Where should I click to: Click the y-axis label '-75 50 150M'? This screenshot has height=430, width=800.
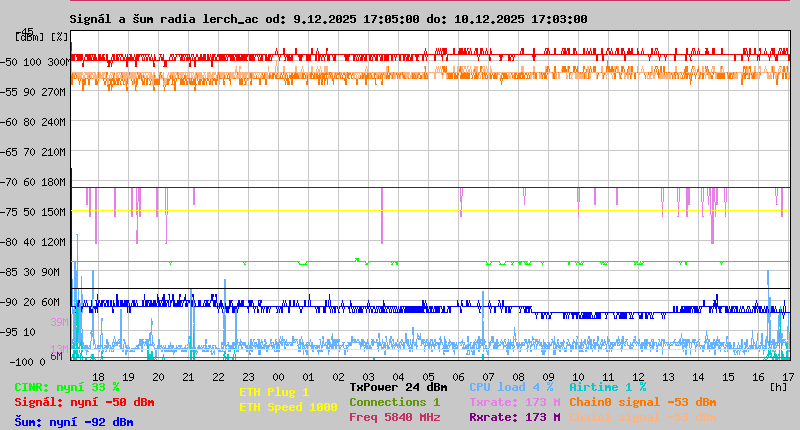pos(33,212)
